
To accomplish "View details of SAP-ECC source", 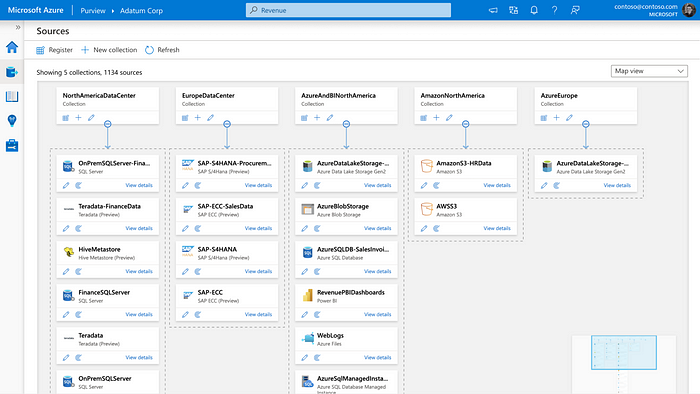I will point(258,315).
